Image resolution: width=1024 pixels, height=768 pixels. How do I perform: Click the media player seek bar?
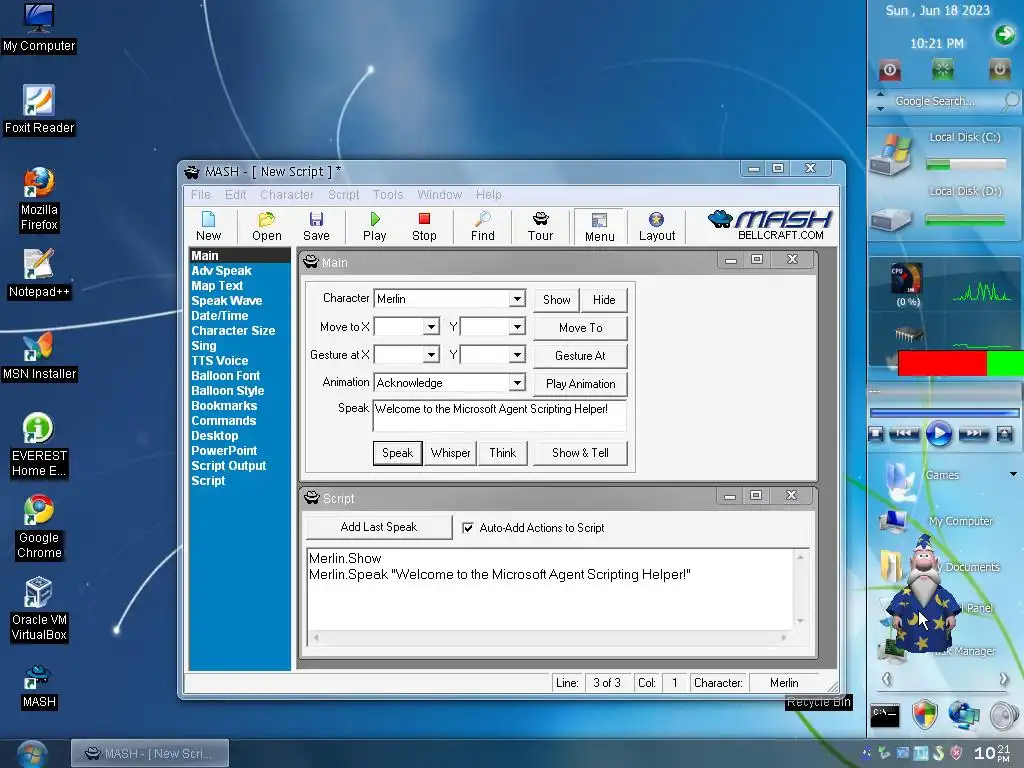pos(944,413)
